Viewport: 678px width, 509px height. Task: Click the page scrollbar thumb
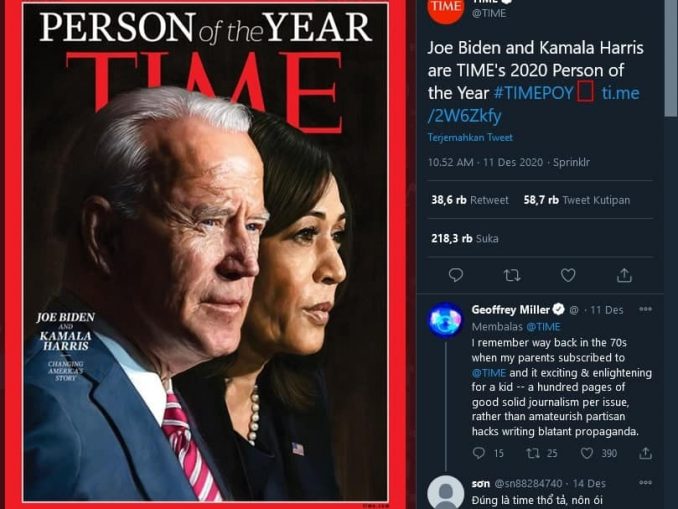click(x=671, y=58)
